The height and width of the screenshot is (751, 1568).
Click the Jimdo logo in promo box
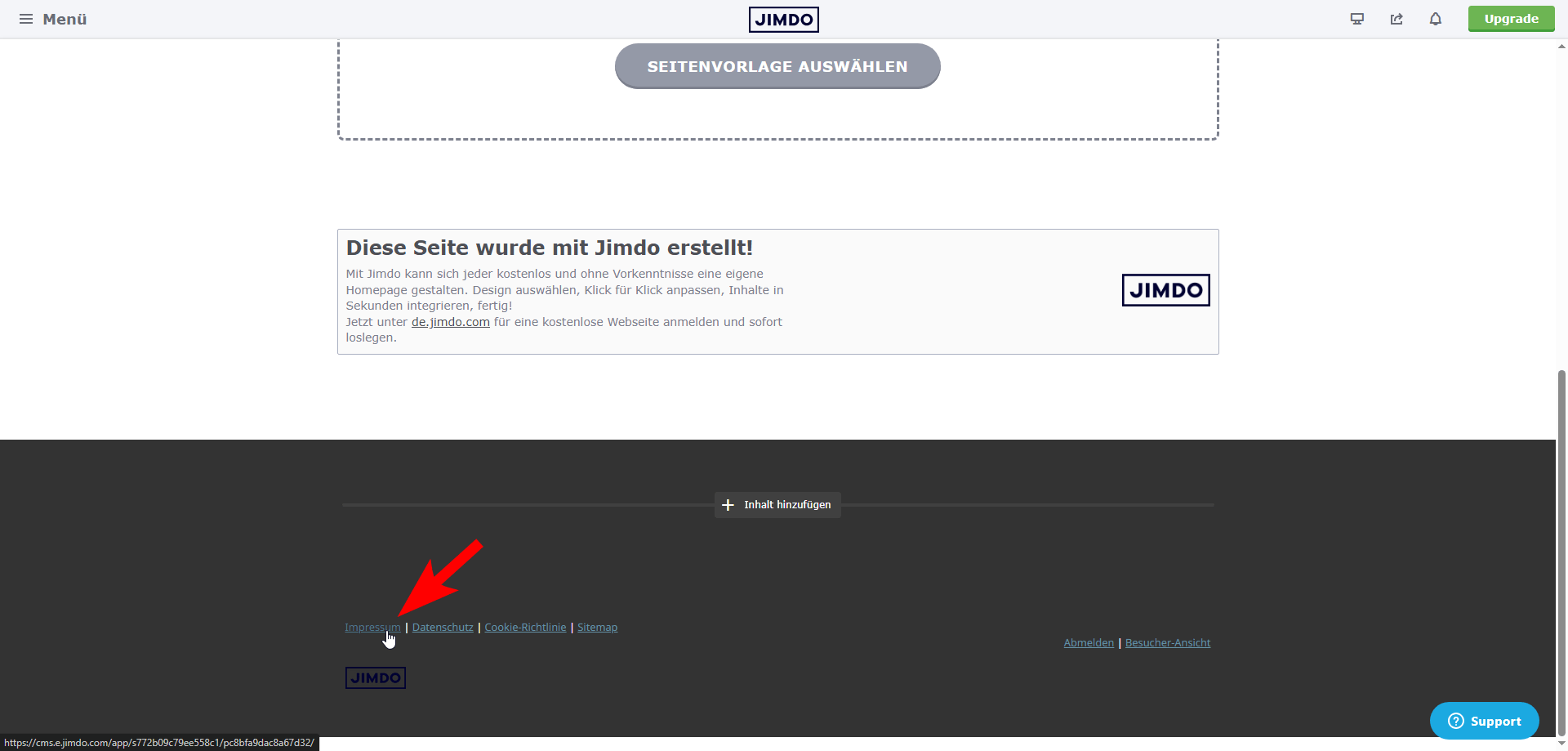pos(1165,290)
